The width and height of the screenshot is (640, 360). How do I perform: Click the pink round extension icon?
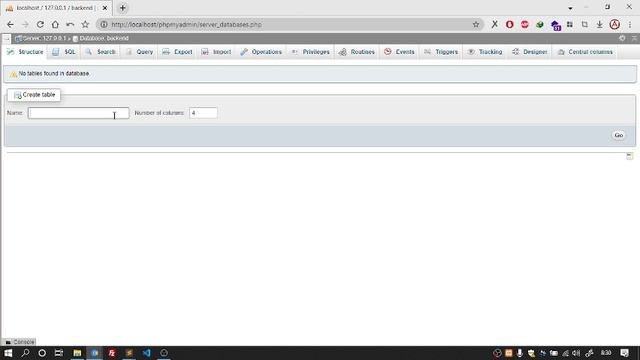point(524,24)
